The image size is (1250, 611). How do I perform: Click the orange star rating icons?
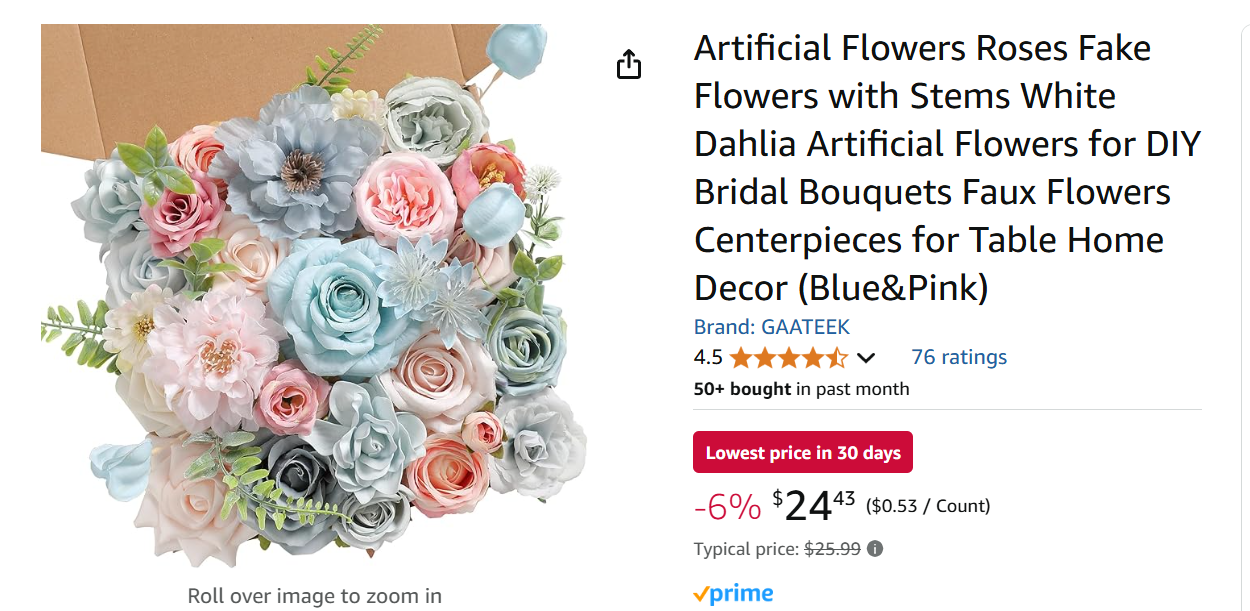(x=788, y=358)
